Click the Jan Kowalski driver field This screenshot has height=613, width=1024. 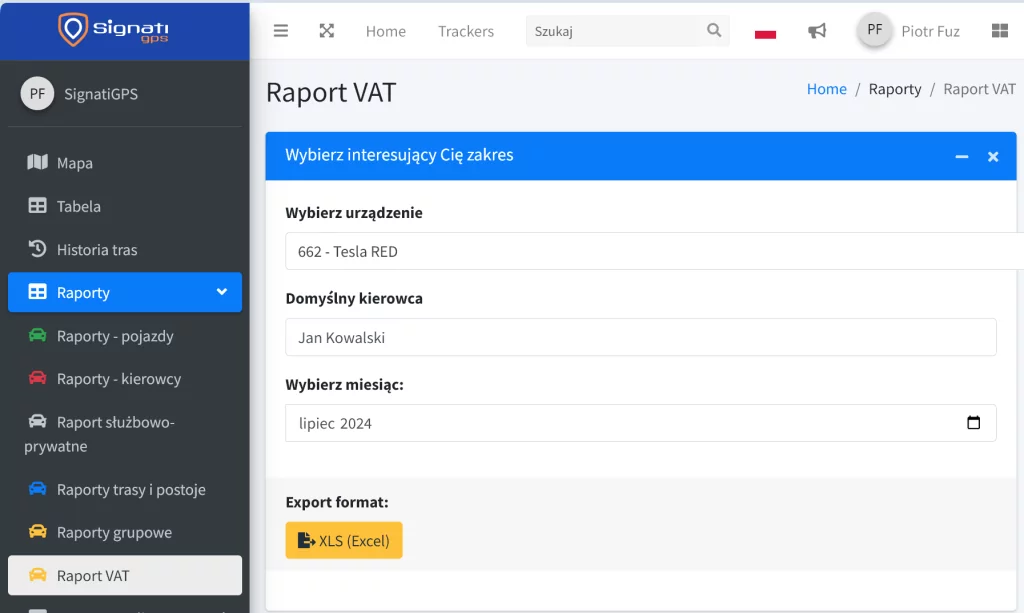click(641, 337)
